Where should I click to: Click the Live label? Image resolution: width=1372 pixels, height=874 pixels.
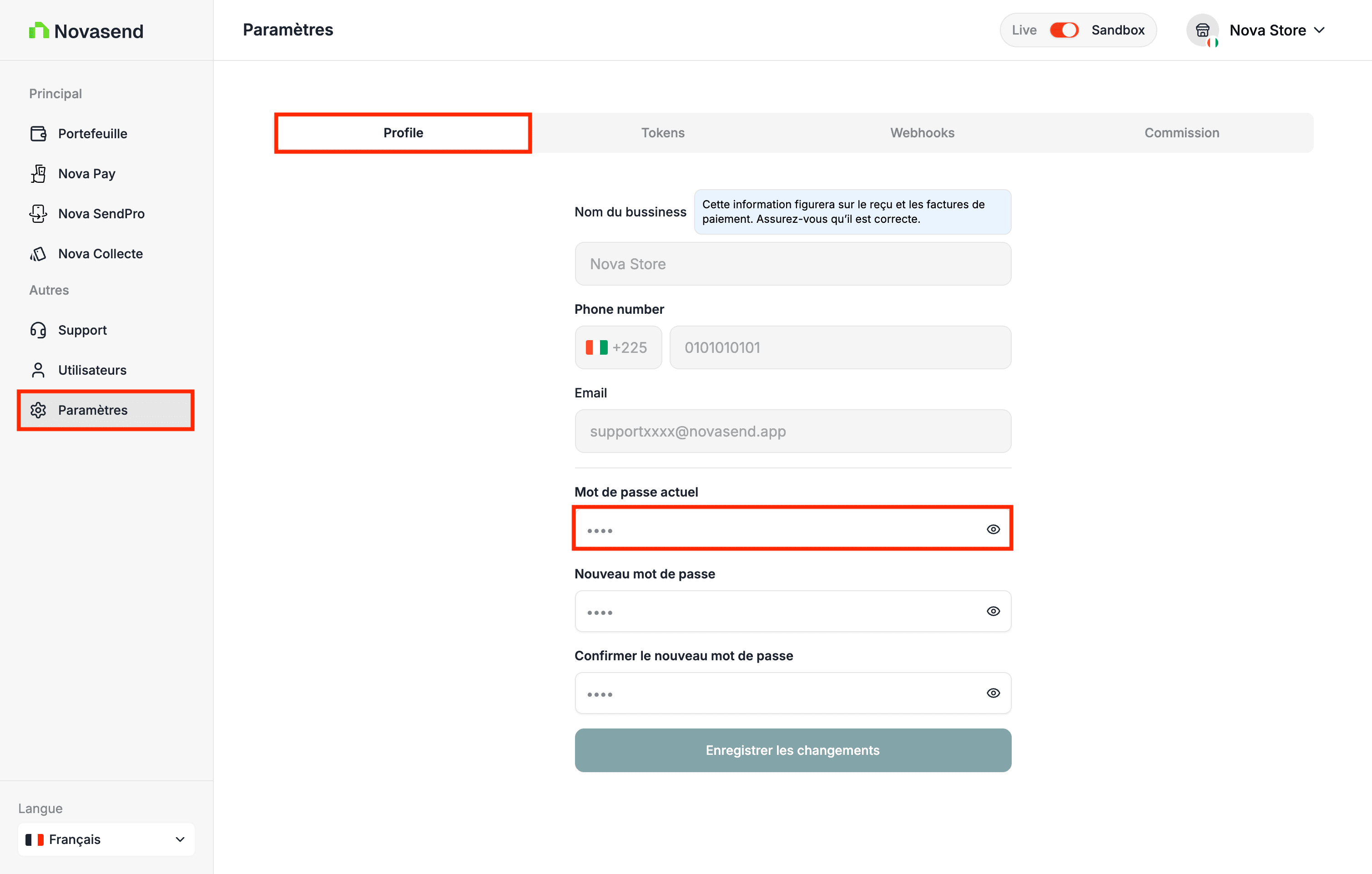click(1024, 30)
